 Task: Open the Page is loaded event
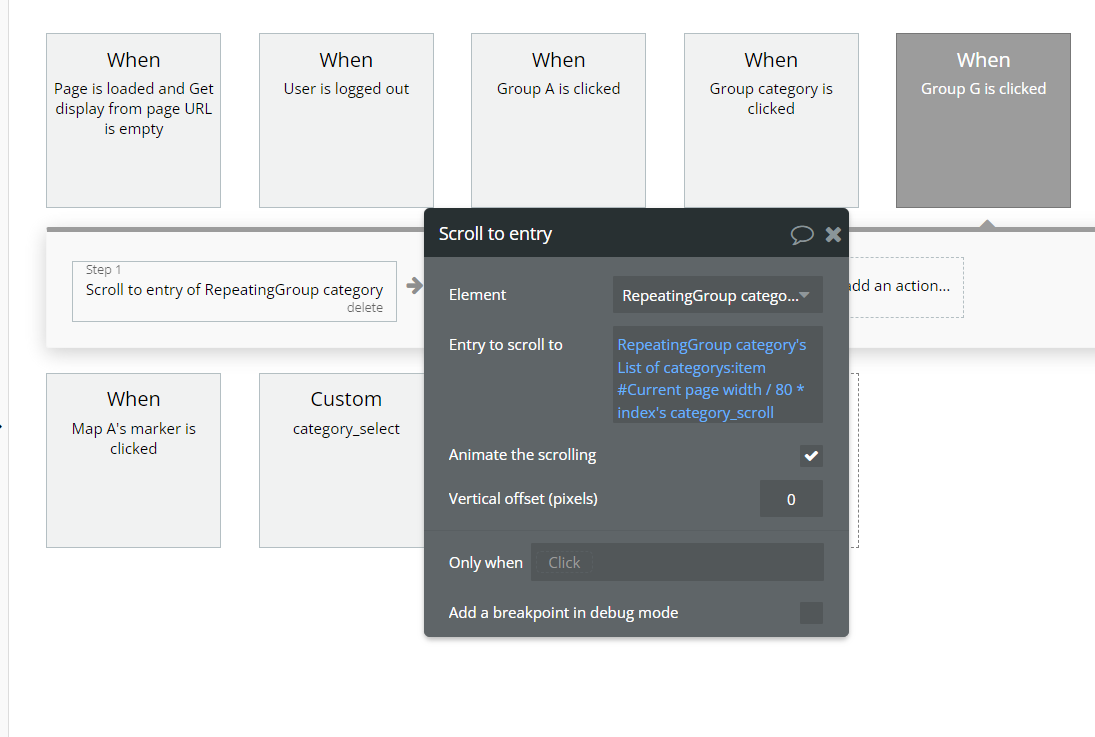(133, 120)
